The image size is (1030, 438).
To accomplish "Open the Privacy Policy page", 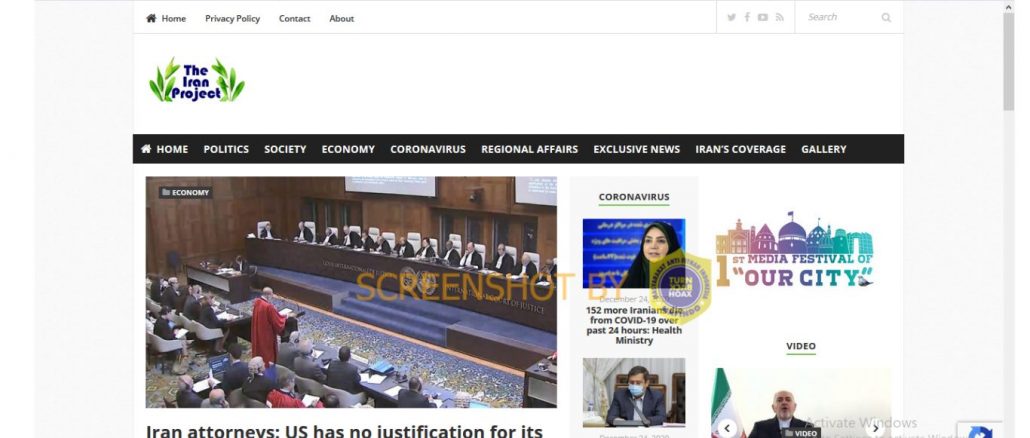I will tap(233, 18).
